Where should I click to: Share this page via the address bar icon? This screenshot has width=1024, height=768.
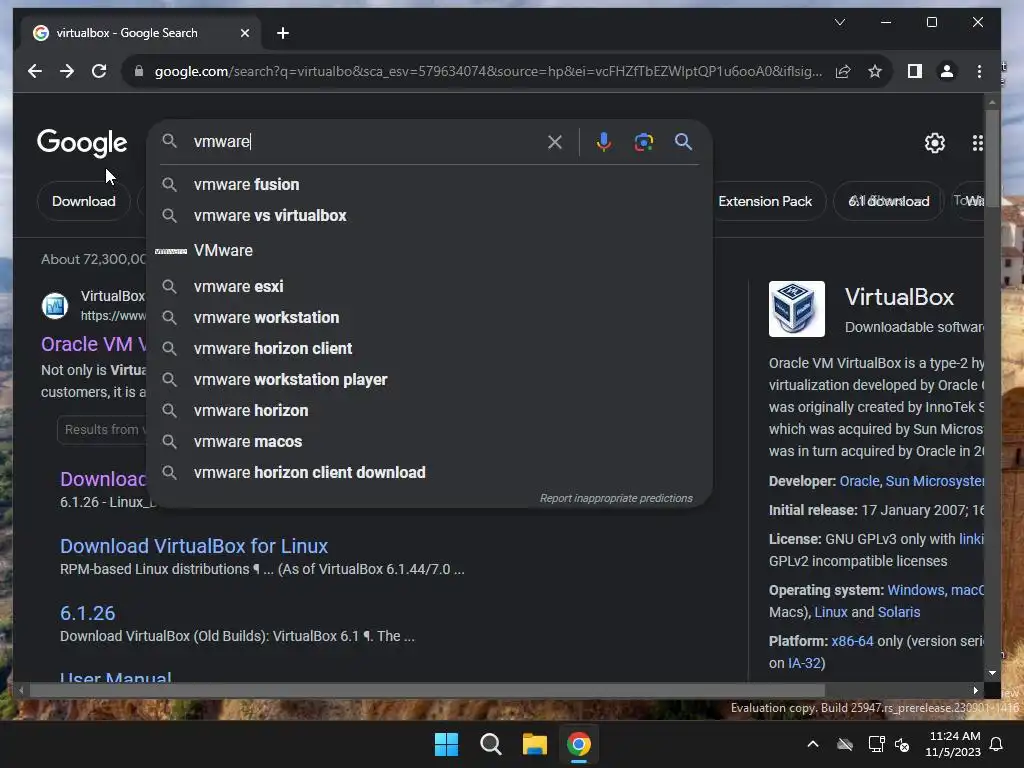tap(842, 71)
